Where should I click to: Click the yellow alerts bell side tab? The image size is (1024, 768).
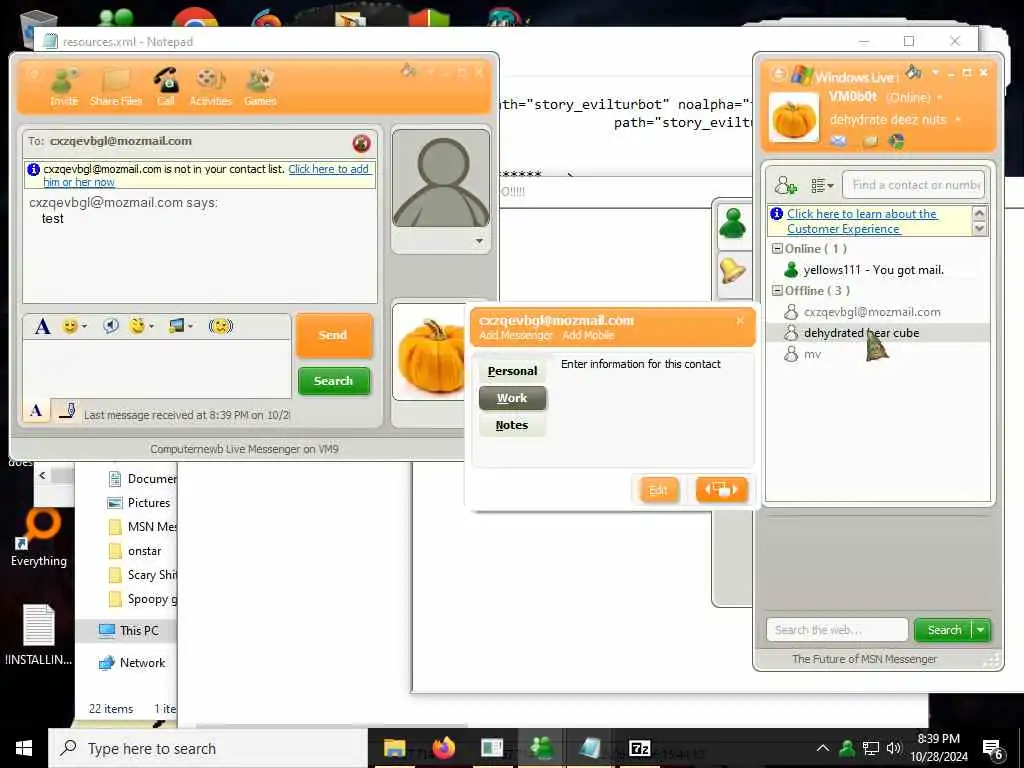coord(733,270)
